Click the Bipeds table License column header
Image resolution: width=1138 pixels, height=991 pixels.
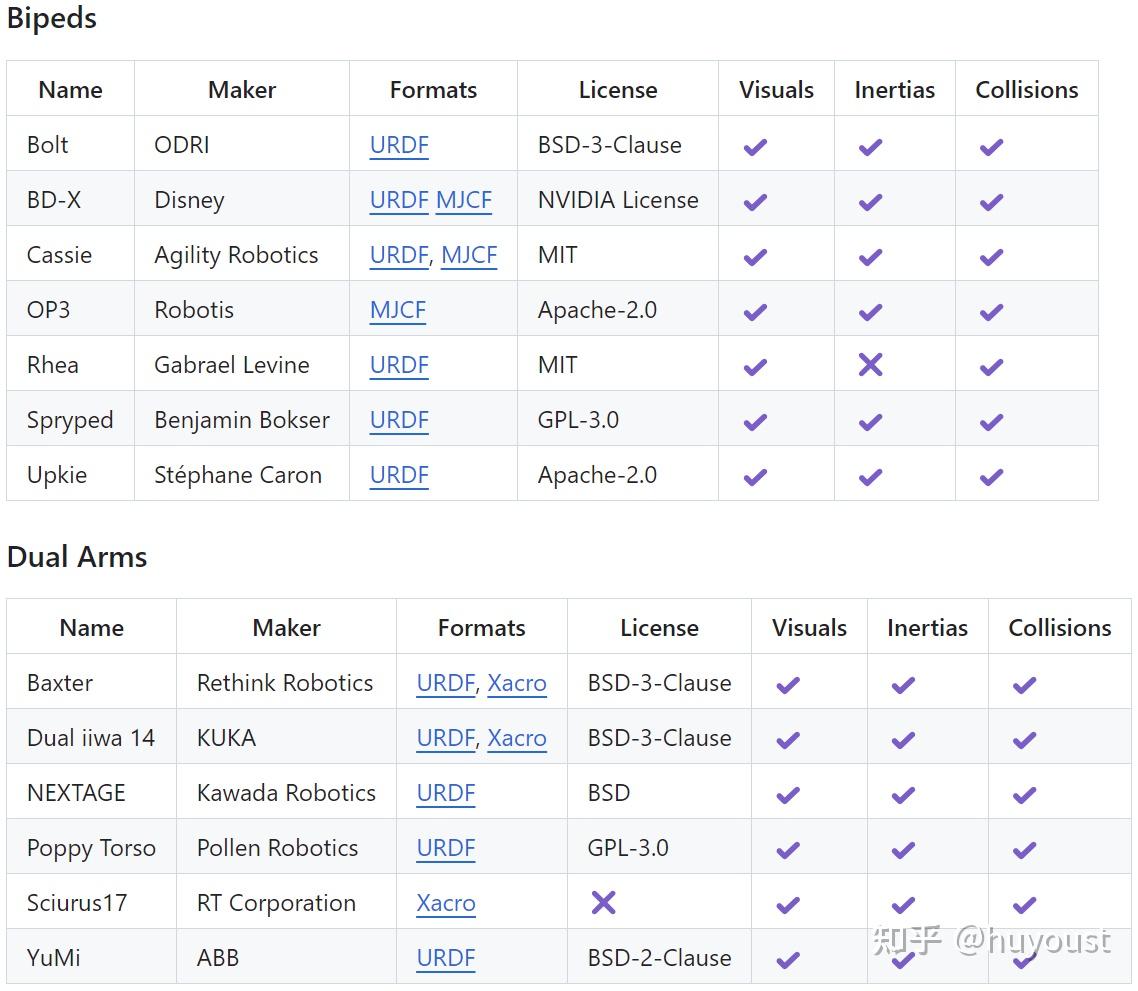(x=618, y=90)
